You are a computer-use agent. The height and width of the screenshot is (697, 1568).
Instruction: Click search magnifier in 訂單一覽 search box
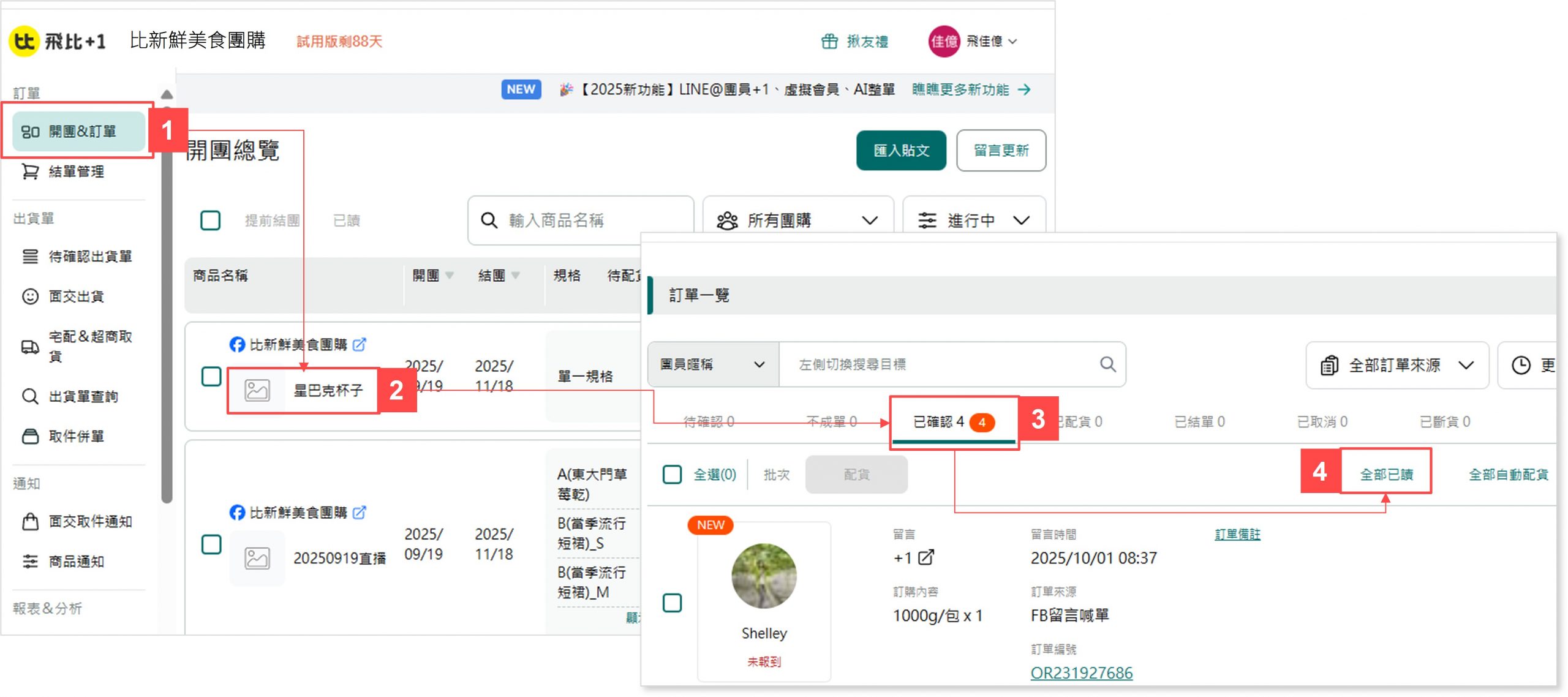click(1107, 364)
